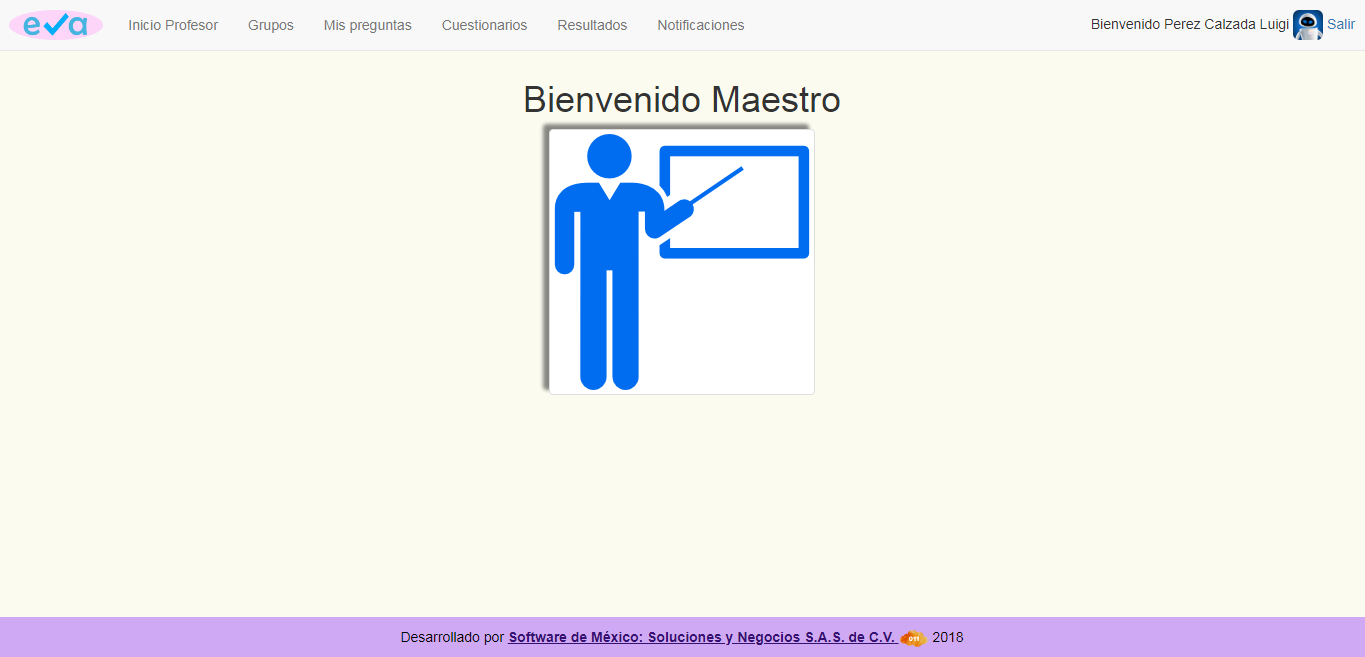
Task: Open Mis preguntas menu item
Action: click(x=367, y=25)
